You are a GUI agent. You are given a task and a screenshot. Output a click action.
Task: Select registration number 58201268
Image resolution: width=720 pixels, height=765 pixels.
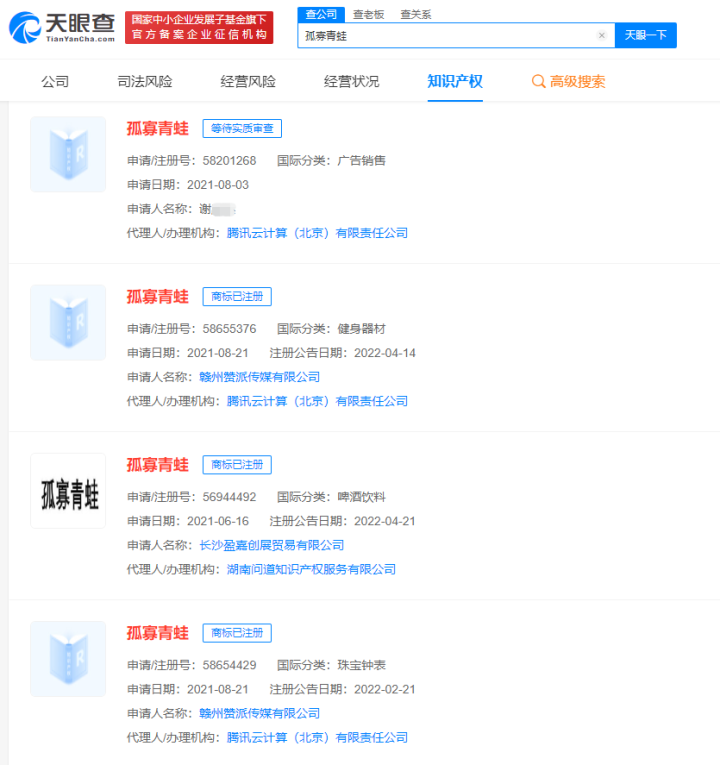coord(229,161)
